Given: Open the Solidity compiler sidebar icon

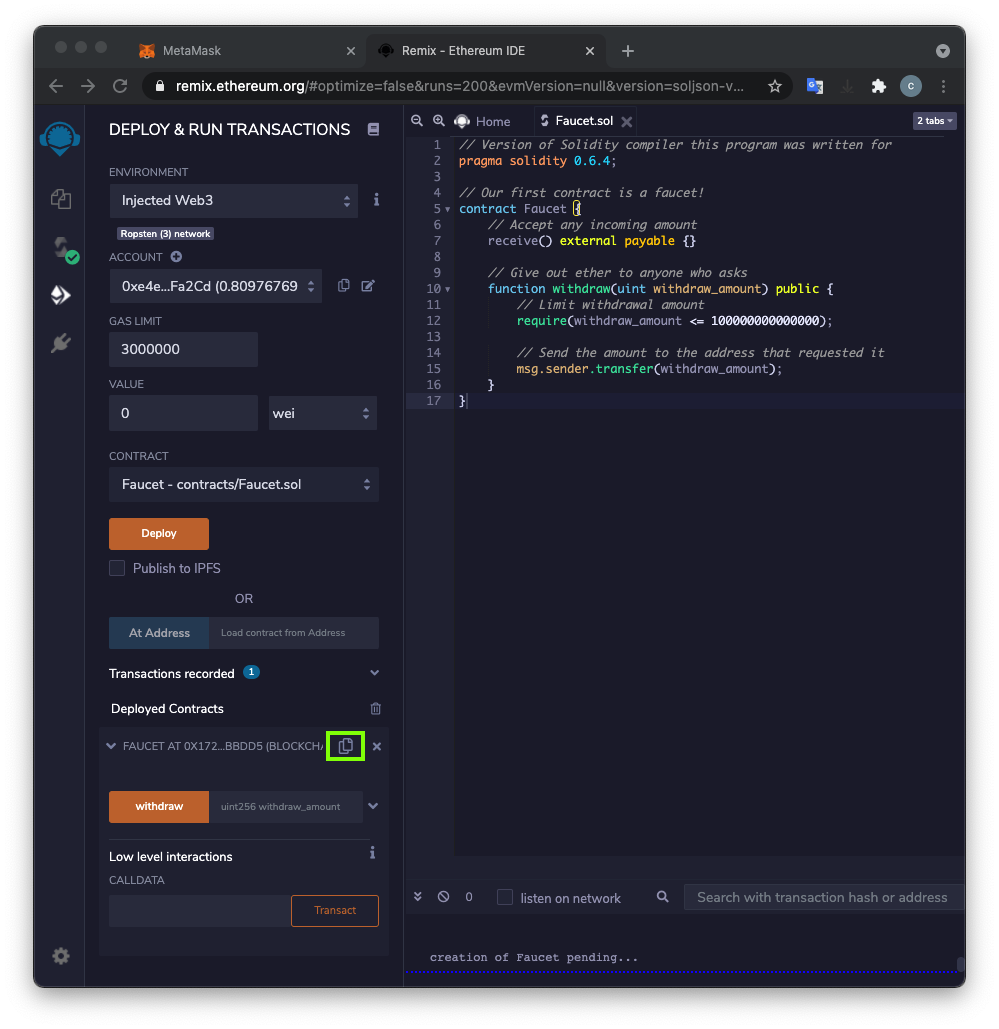Looking at the screenshot, I should click(61, 248).
